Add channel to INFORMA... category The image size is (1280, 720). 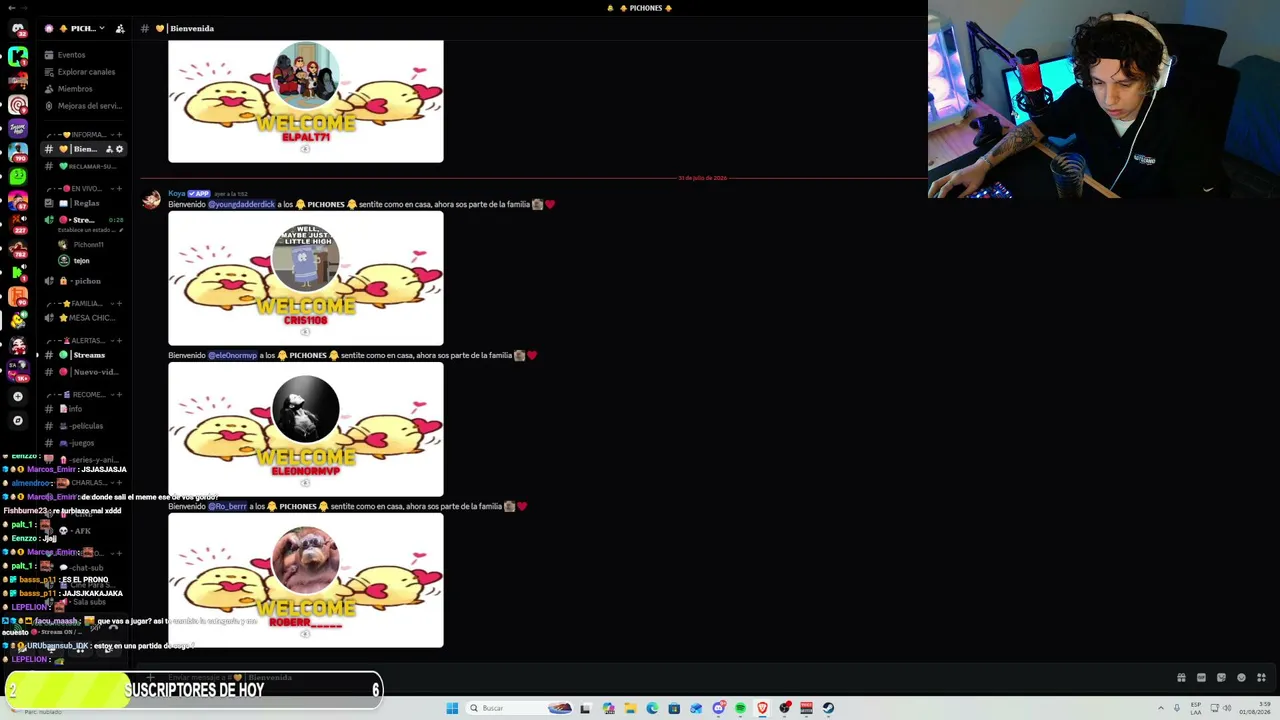pos(119,135)
